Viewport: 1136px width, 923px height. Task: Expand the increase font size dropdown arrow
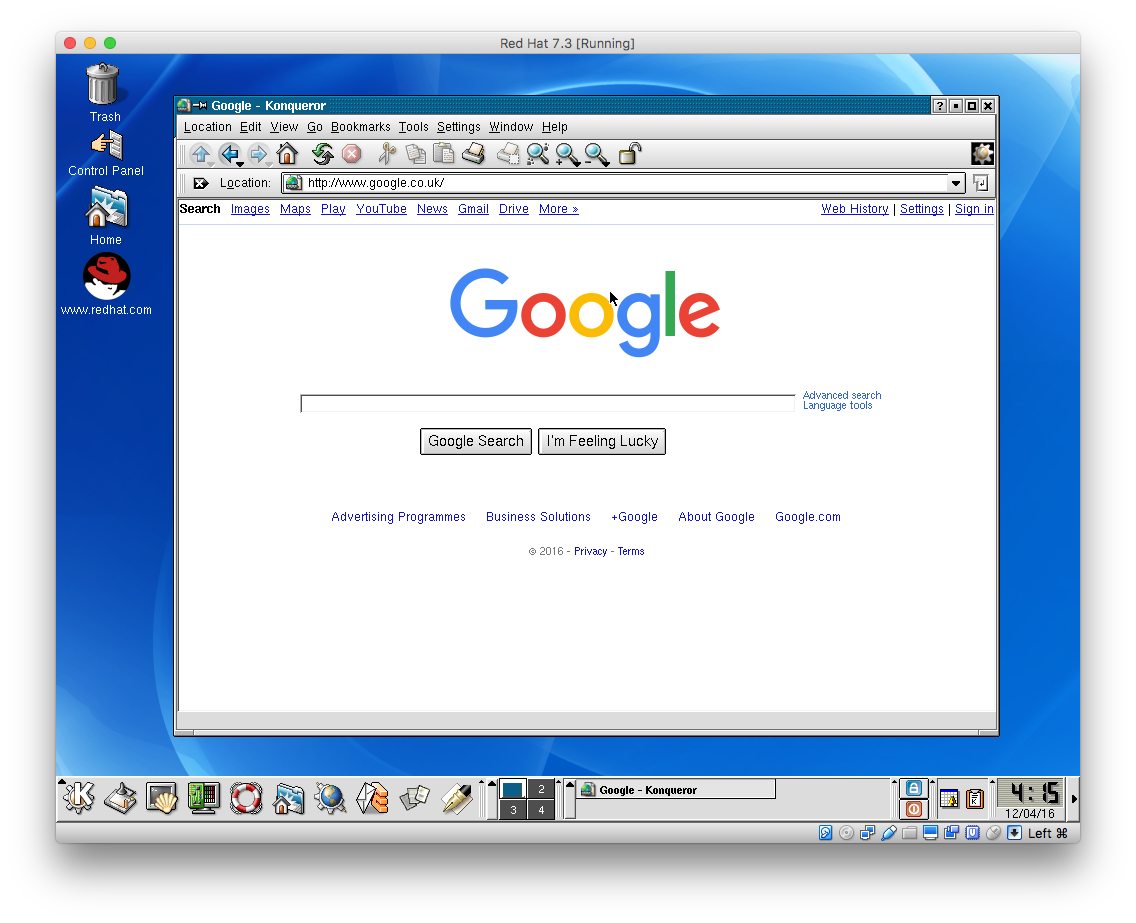click(577, 164)
